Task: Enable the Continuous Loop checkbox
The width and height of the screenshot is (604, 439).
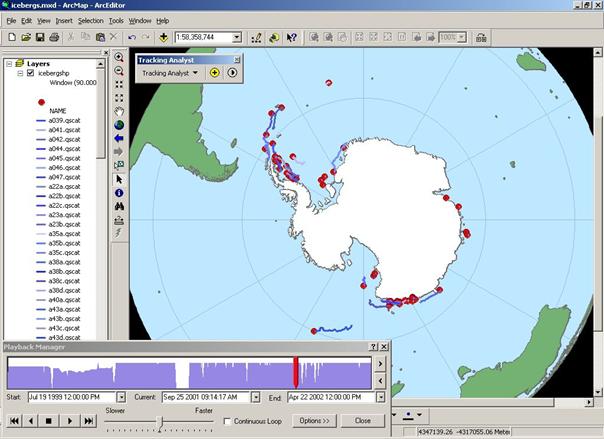Action: point(228,421)
